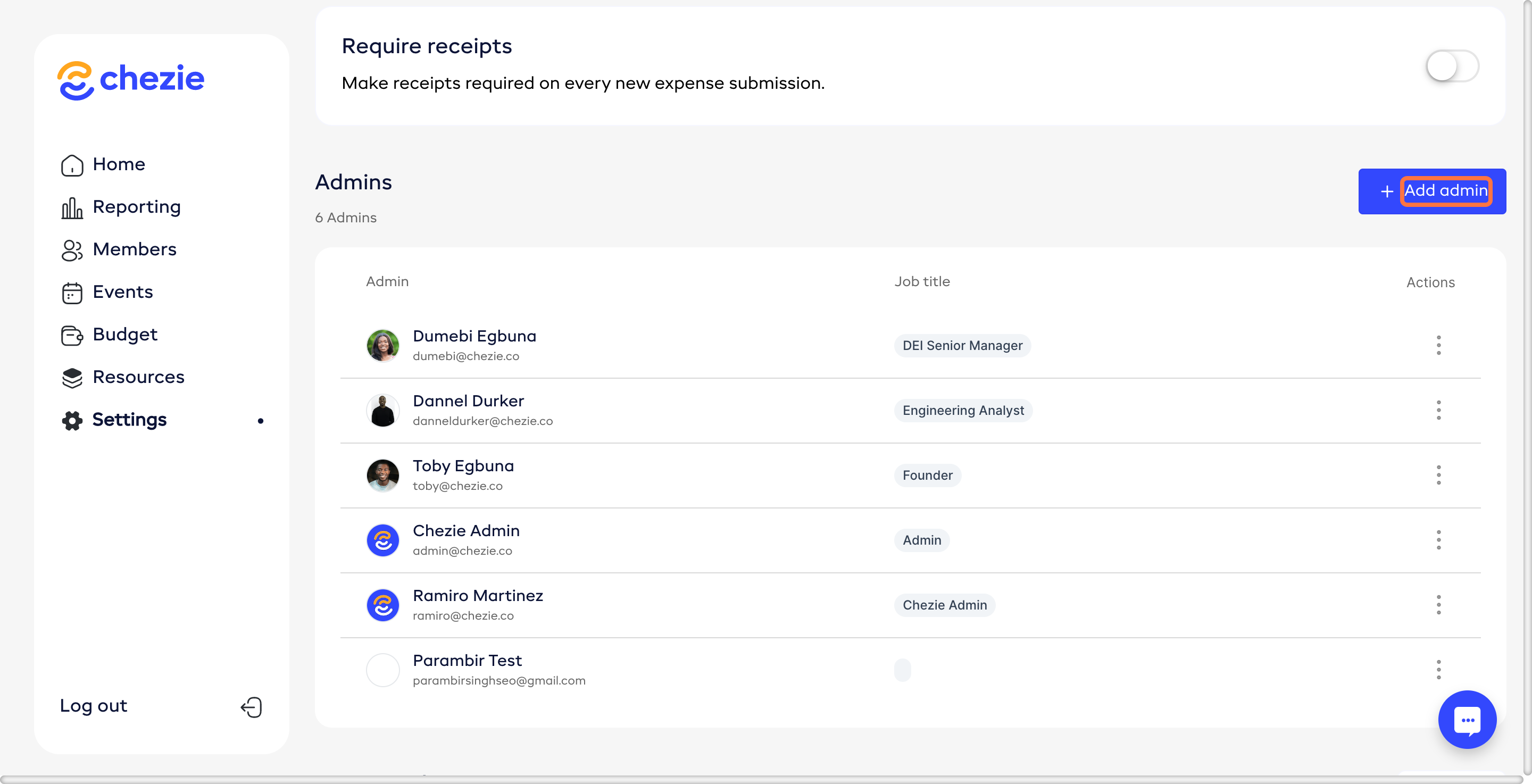Screen dimensions: 1532x784
Task: Click the Resources stack icon
Action: coord(72,378)
